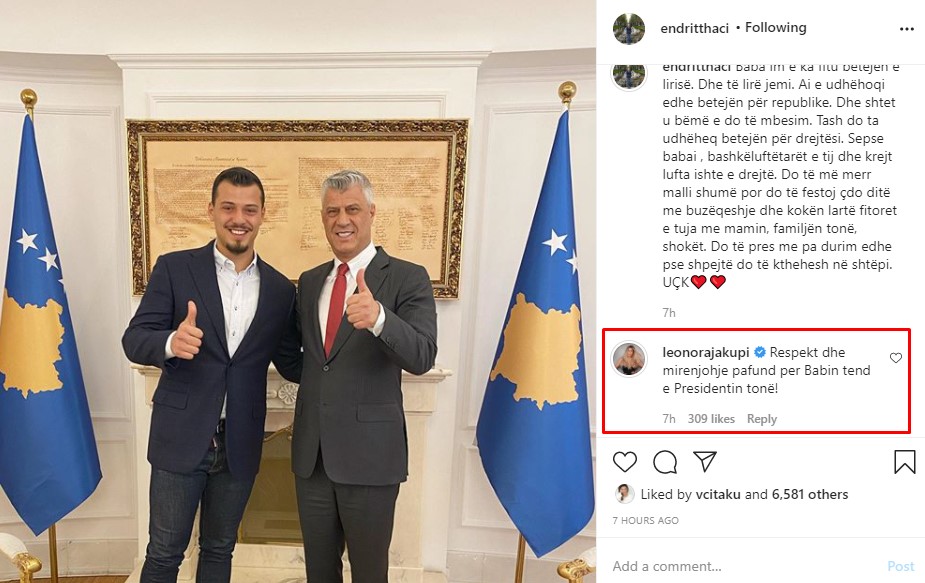Like the post with the heart icon
The width and height of the screenshot is (925, 583).
click(x=625, y=461)
